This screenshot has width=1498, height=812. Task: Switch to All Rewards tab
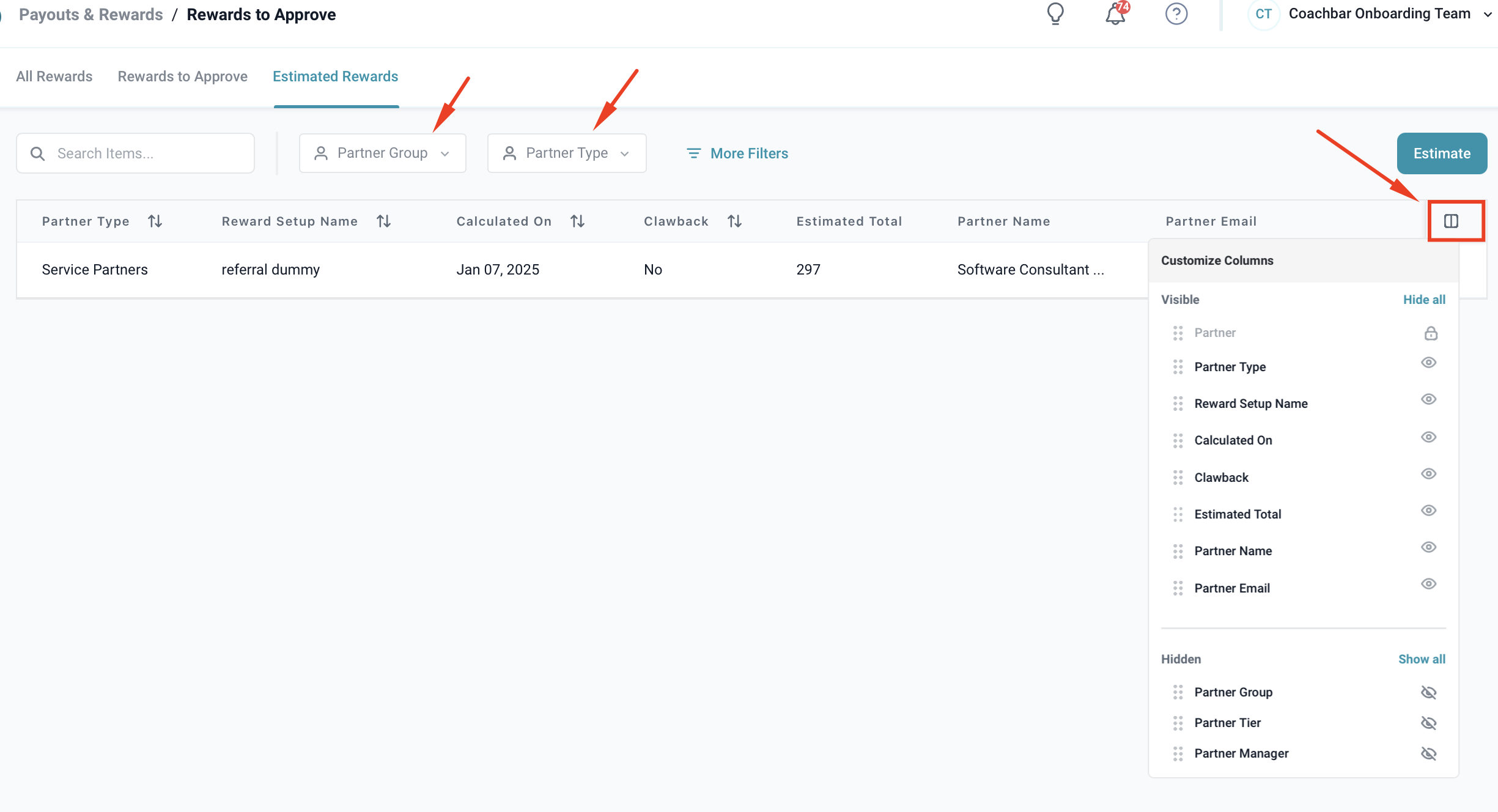(54, 76)
